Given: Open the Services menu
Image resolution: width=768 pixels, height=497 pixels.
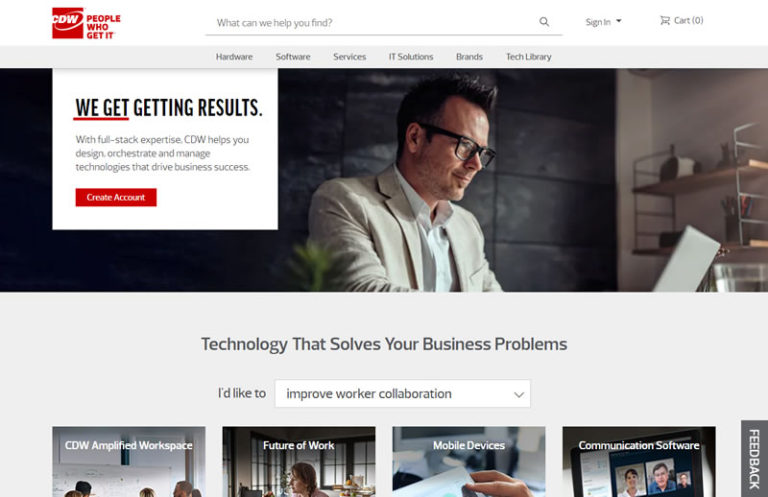Looking at the screenshot, I should point(350,57).
